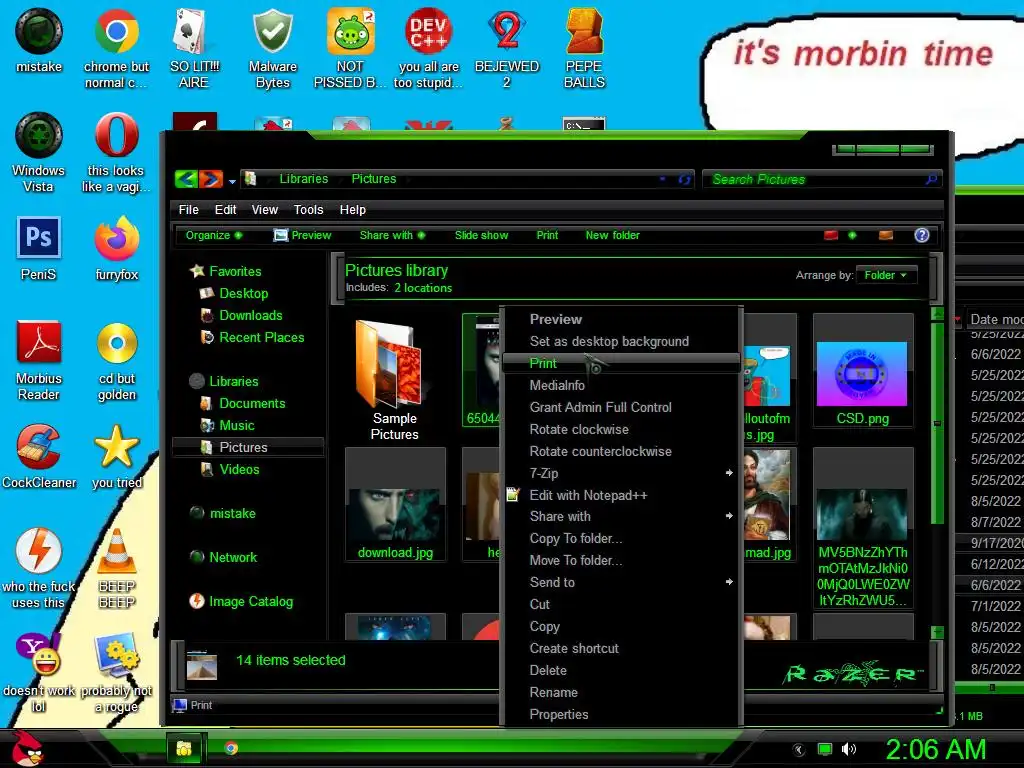Open the Morbius Reader PDF icon

[39, 360]
